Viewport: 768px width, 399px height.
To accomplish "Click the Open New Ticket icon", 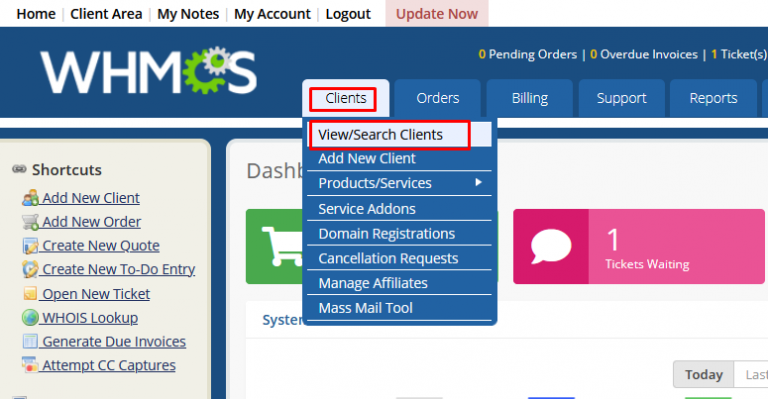I will click(30, 293).
